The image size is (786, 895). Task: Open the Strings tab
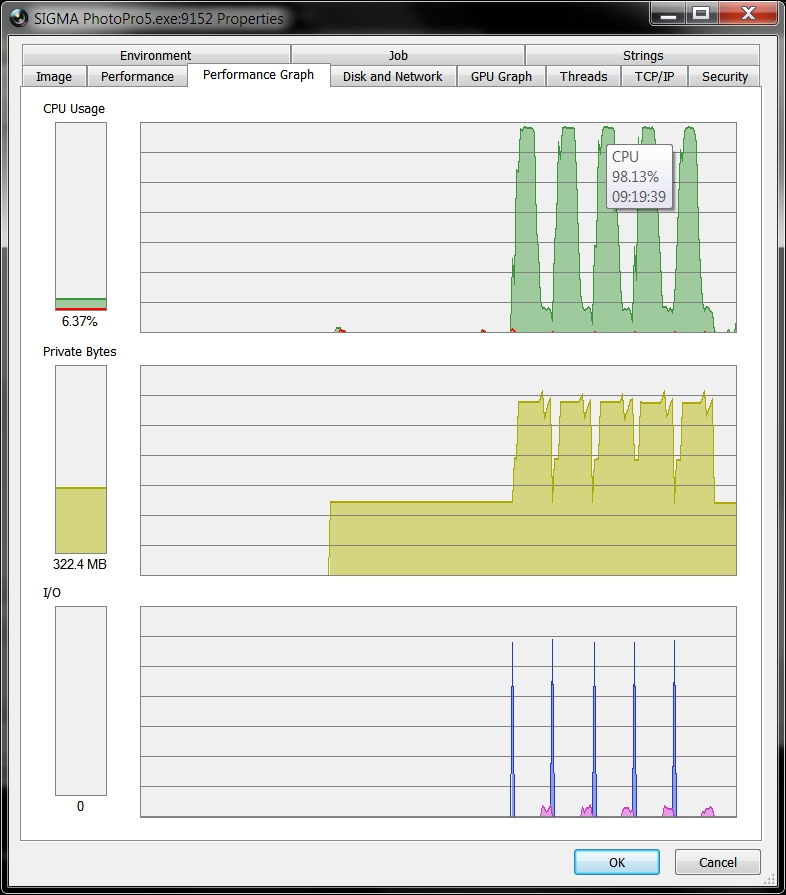coord(643,55)
